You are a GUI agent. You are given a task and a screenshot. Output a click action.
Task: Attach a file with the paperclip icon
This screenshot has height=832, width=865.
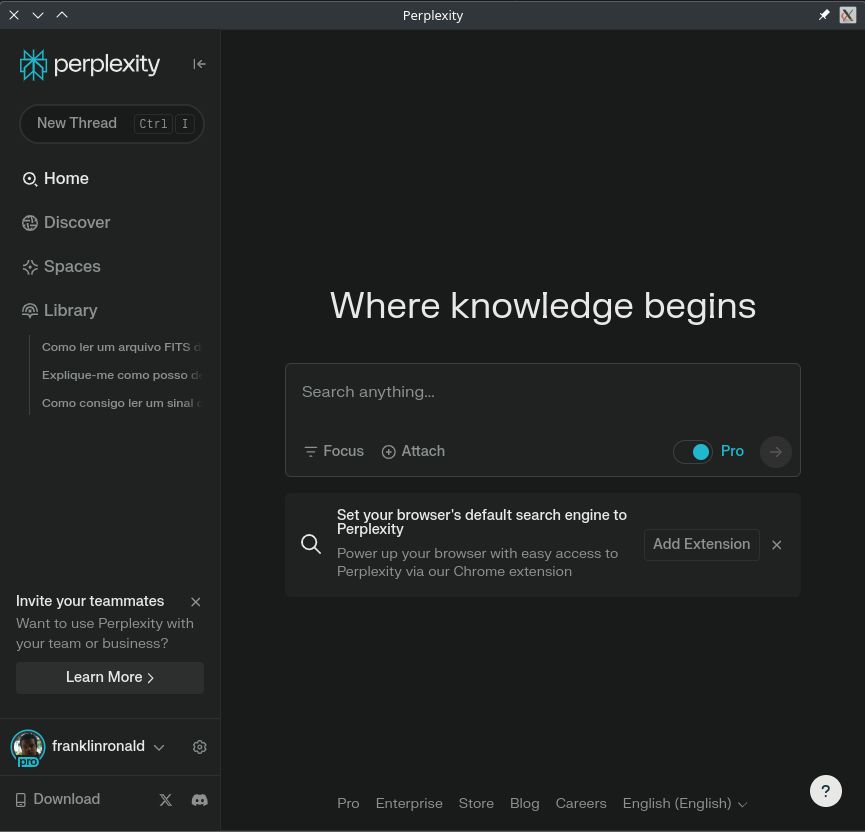pyautogui.click(x=412, y=451)
